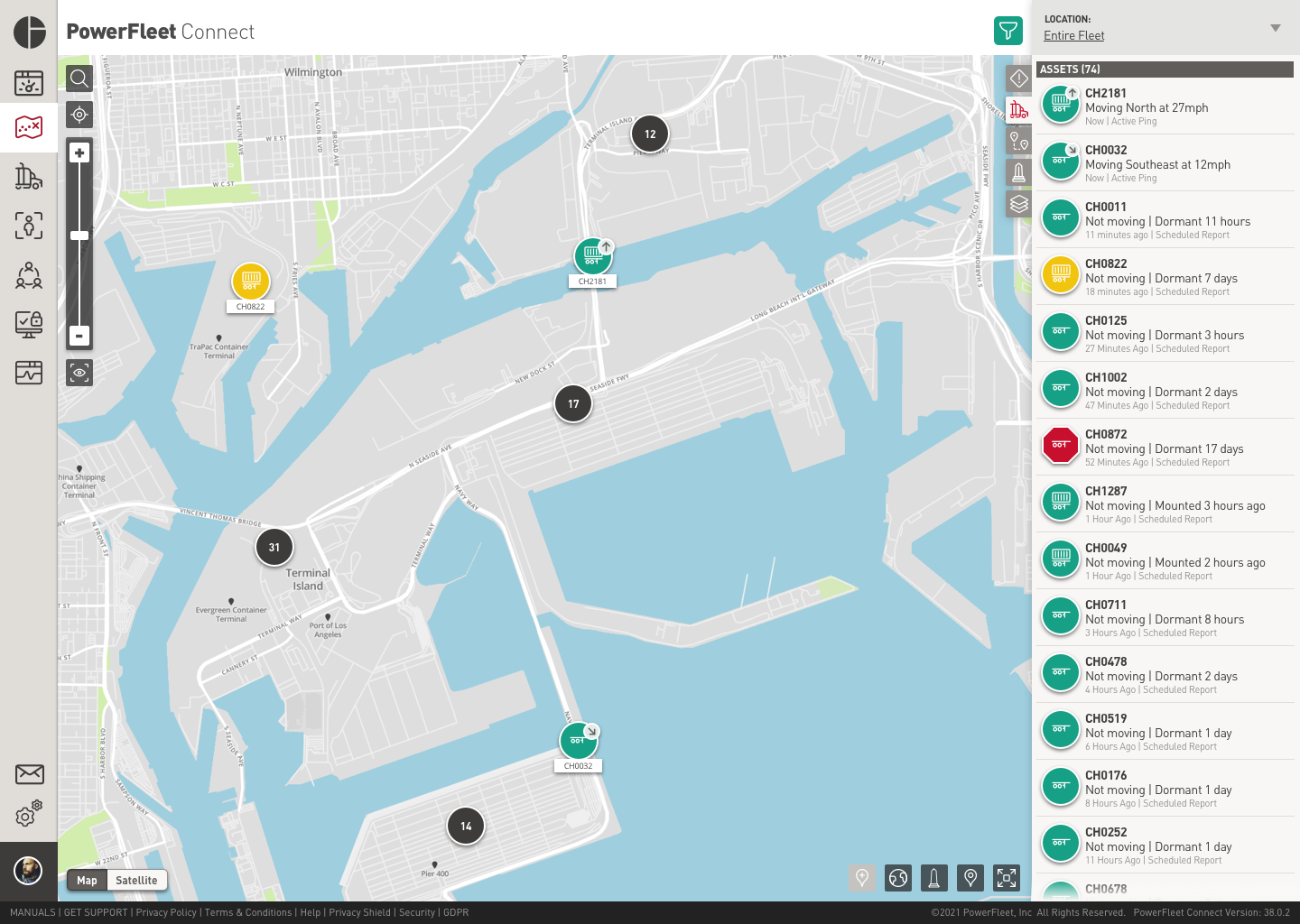This screenshot has width=1300, height=924.
Task: Open the landmark tower panel tab
Action: coord(1019,172)
